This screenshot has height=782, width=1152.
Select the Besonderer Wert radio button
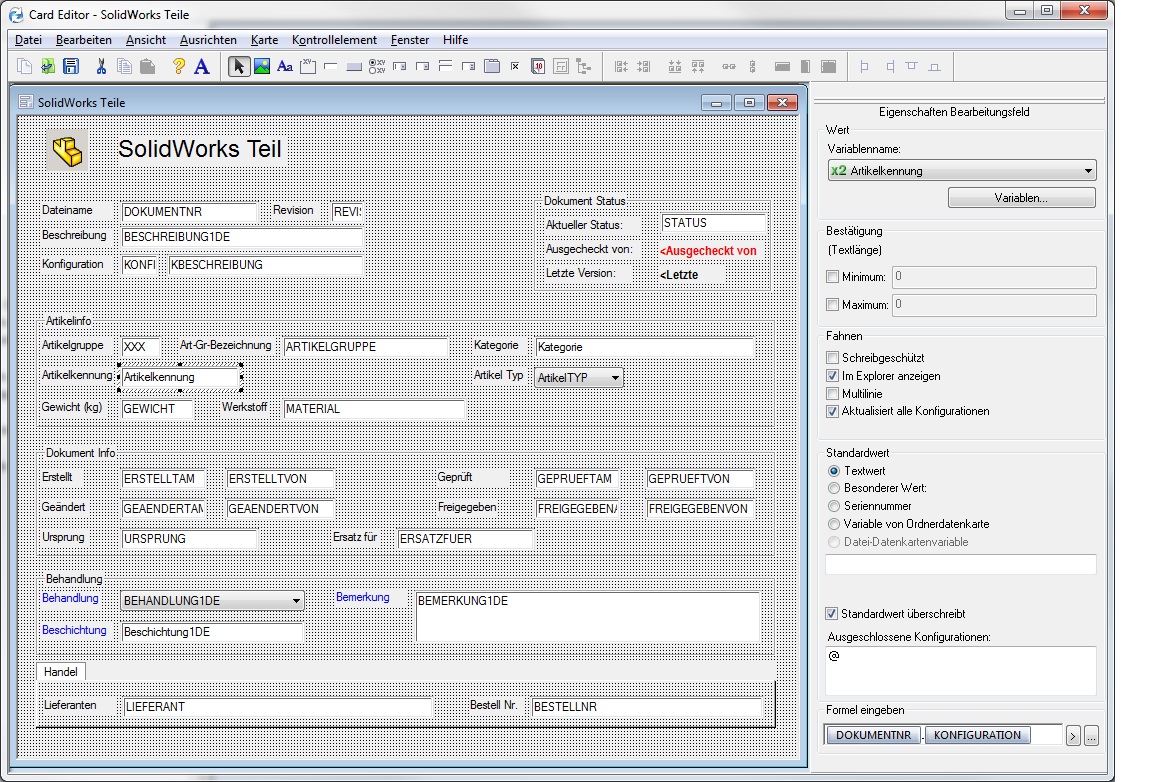[834, 488]
